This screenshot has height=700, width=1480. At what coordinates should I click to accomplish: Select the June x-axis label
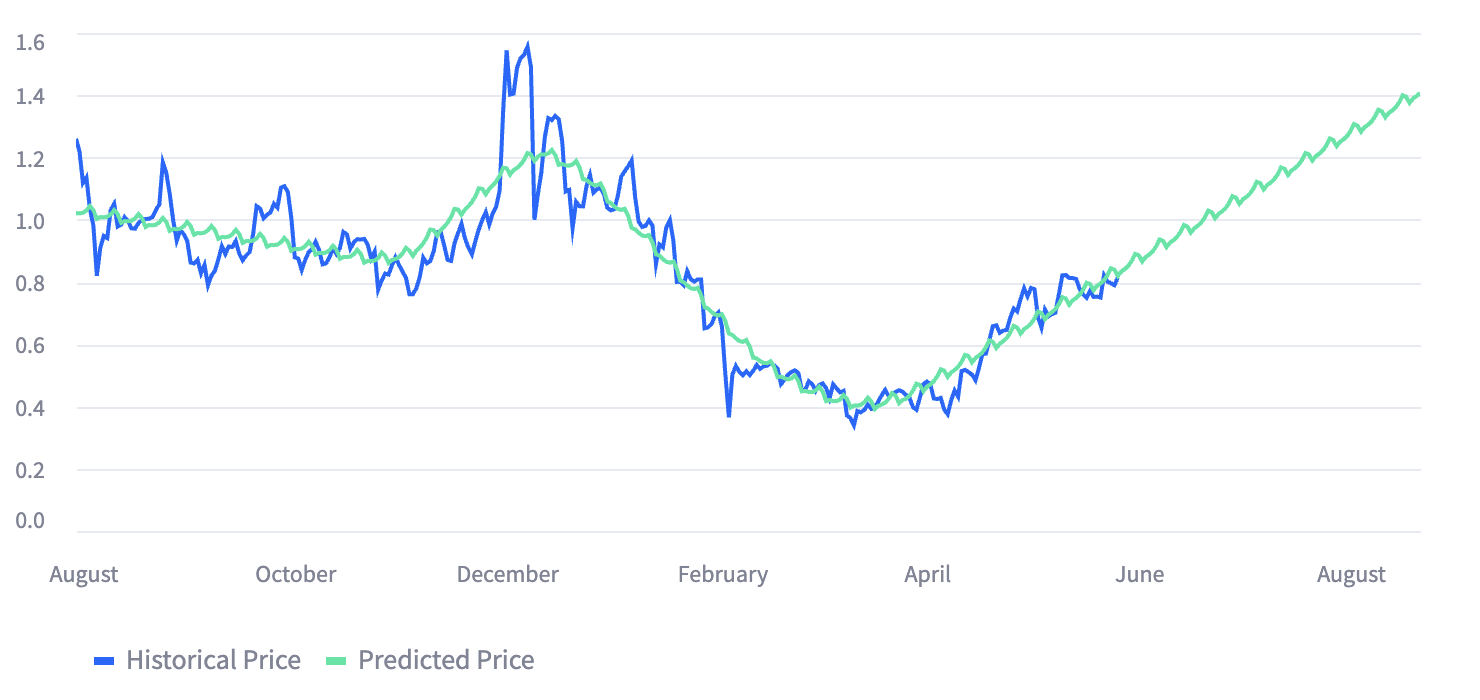[x=1139, y=574]
